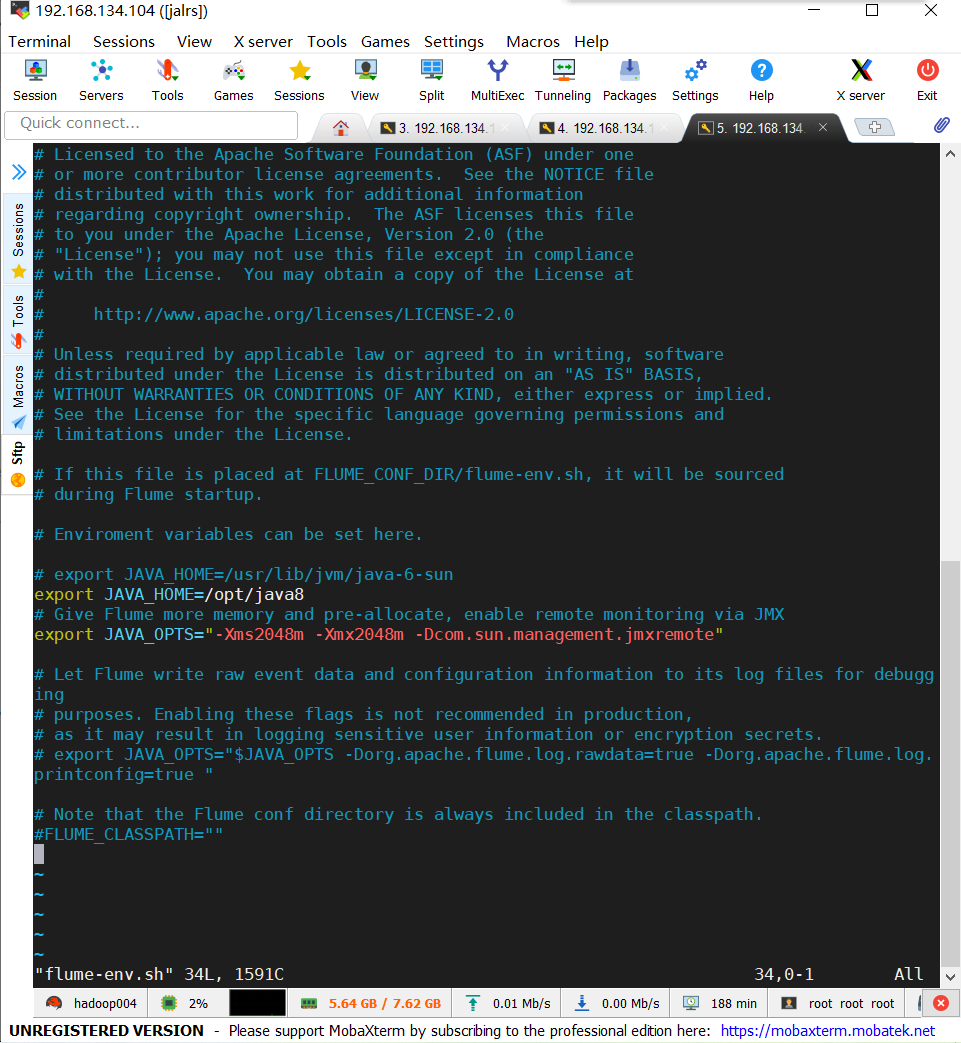The width and height of the screenshot is (961, 1043).
Task: Open the Settings menu
Action: 454,41
